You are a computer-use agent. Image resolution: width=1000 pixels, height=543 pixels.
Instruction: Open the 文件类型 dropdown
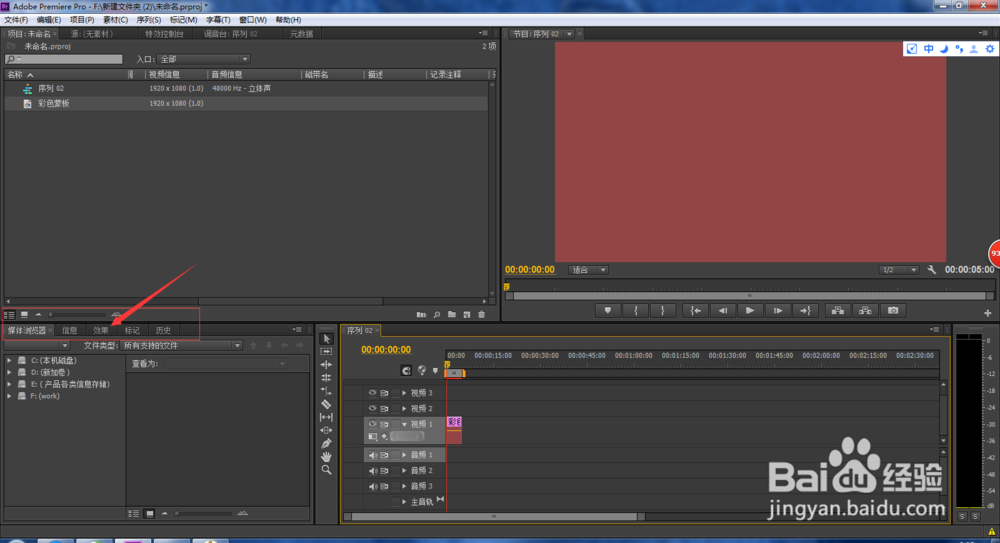click(x=182, y=345)
